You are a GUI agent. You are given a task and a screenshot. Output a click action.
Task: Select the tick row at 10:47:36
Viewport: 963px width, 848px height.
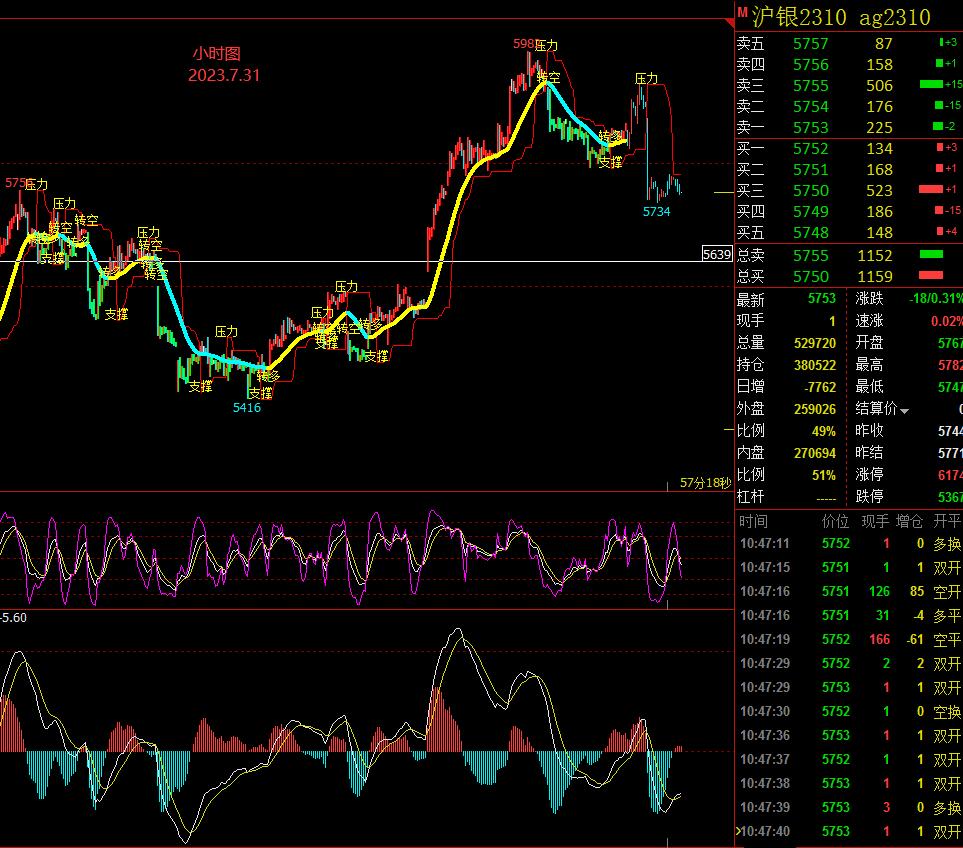[849, 735]
